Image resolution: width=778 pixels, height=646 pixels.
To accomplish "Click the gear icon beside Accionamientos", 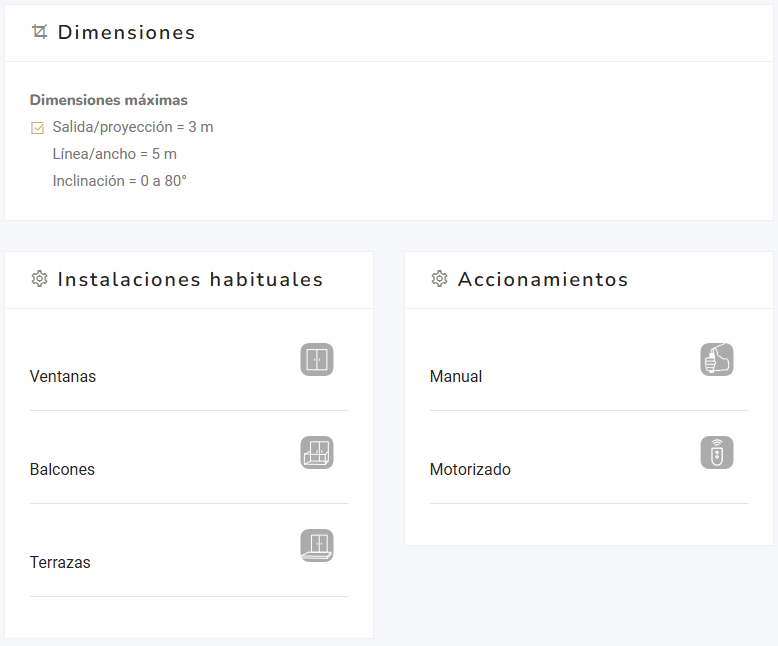I will point(439,279).
